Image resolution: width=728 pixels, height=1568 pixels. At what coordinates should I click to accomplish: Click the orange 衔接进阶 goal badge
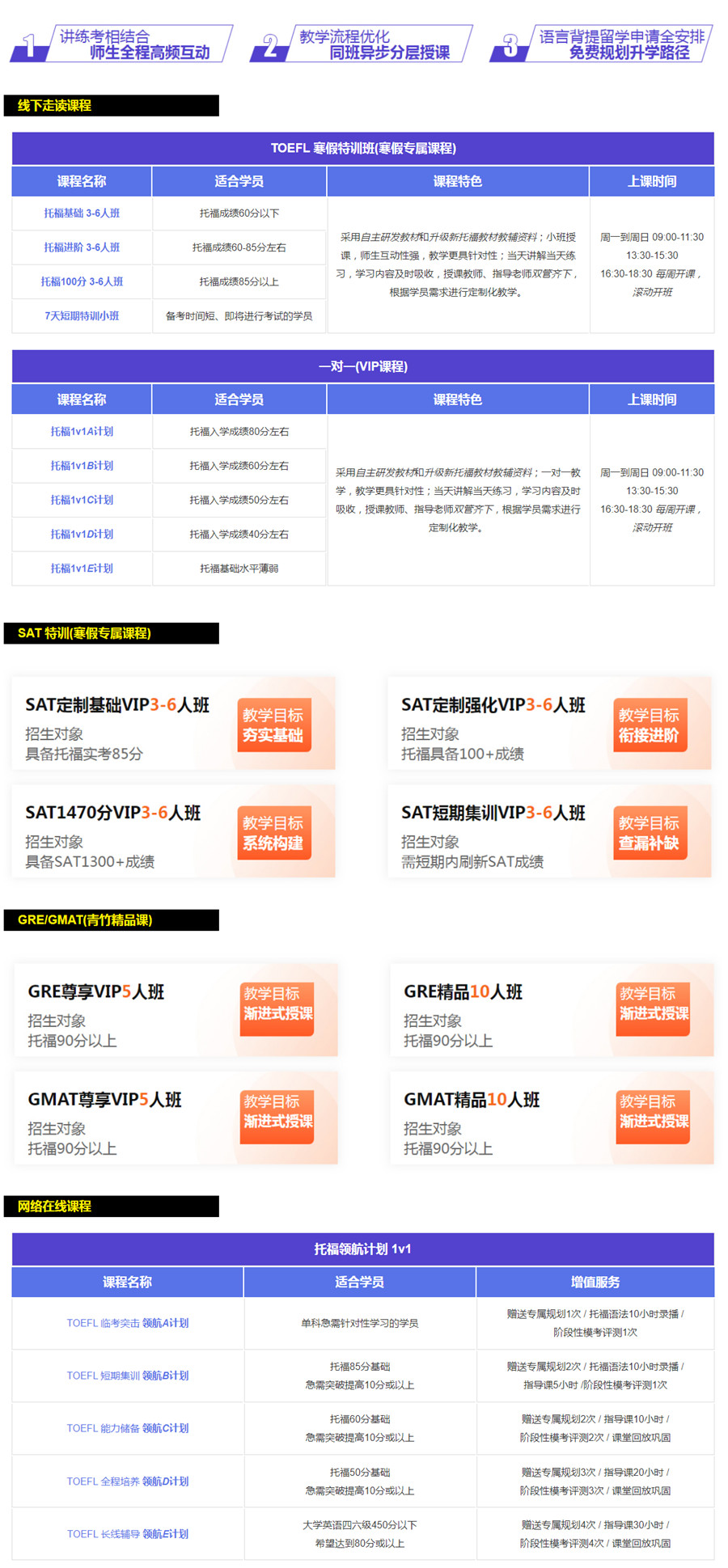(649, 725)
